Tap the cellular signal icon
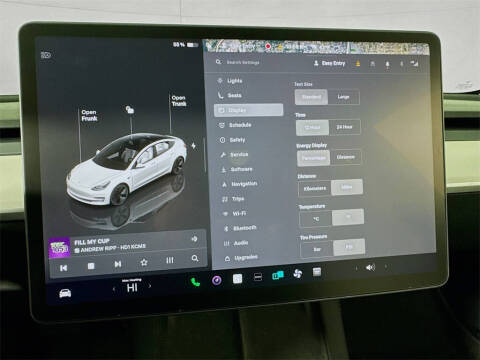 point(414,63)
